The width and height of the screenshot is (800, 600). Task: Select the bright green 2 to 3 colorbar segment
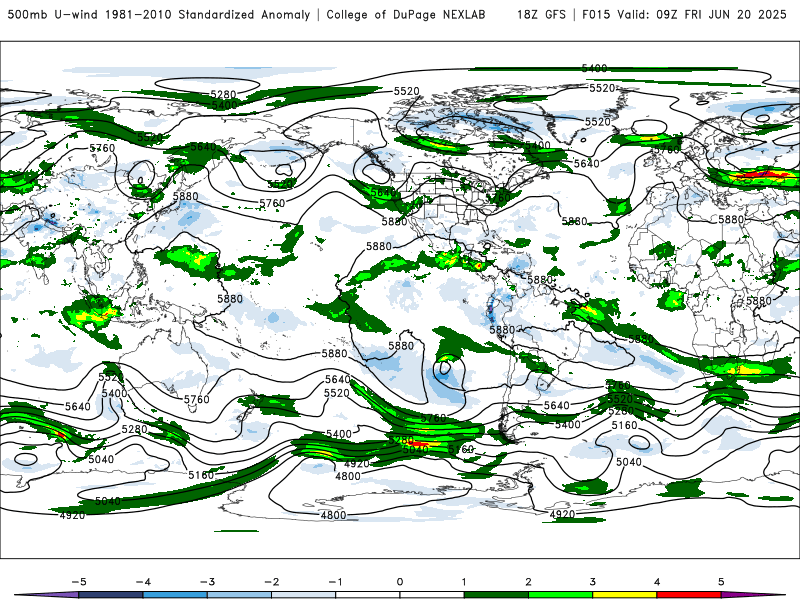(x=561, y=595)
